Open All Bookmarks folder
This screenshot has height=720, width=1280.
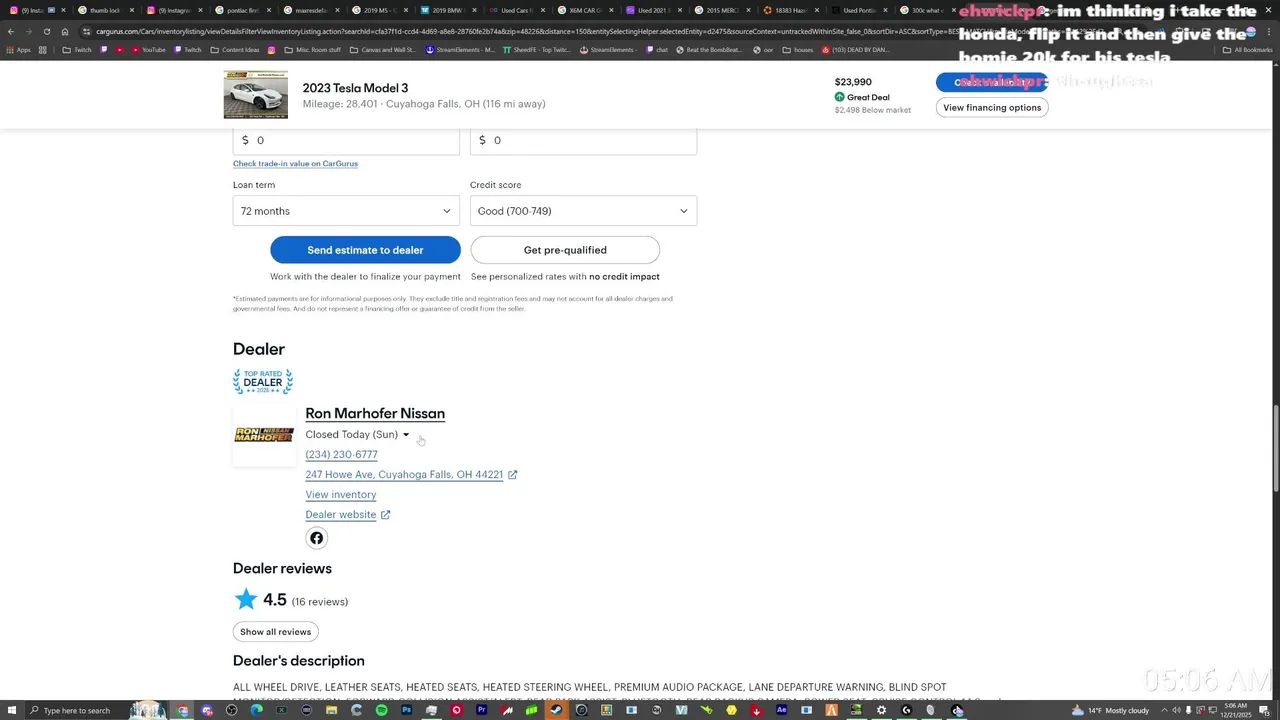[x=1247, y=49]
